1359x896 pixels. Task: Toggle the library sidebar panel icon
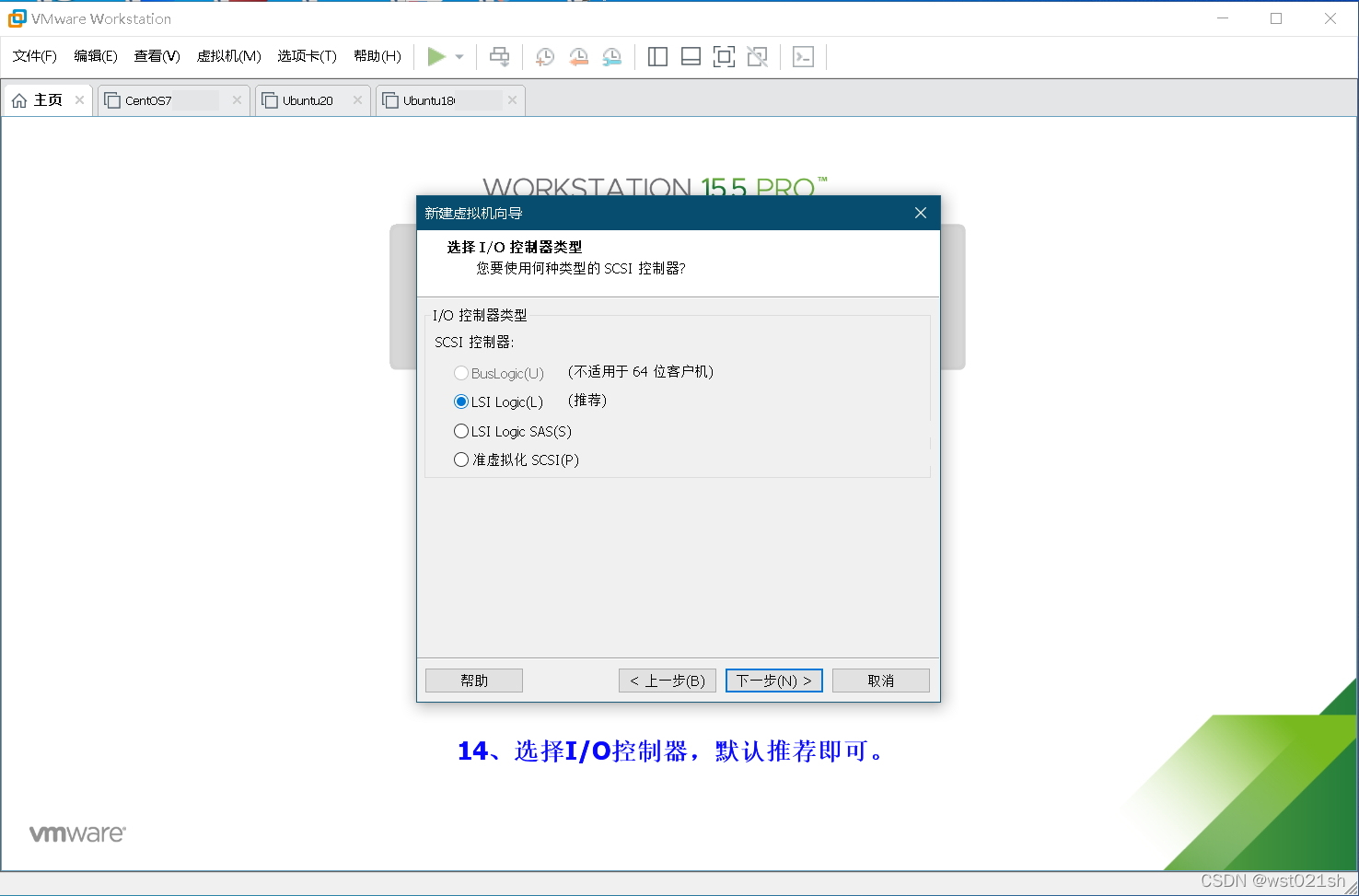(657, 57)
